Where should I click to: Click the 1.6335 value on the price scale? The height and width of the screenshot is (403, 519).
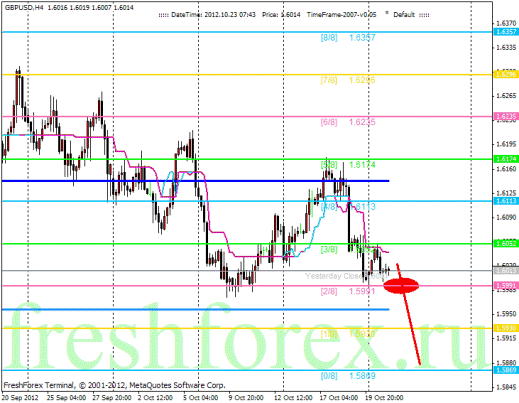pyautogui.click(x=506, y=48)
